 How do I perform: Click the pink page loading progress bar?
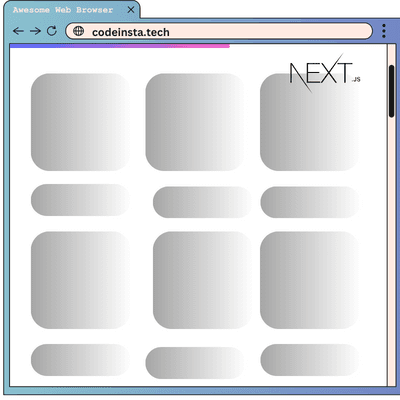pyautogui.click(x=120, y=46)
